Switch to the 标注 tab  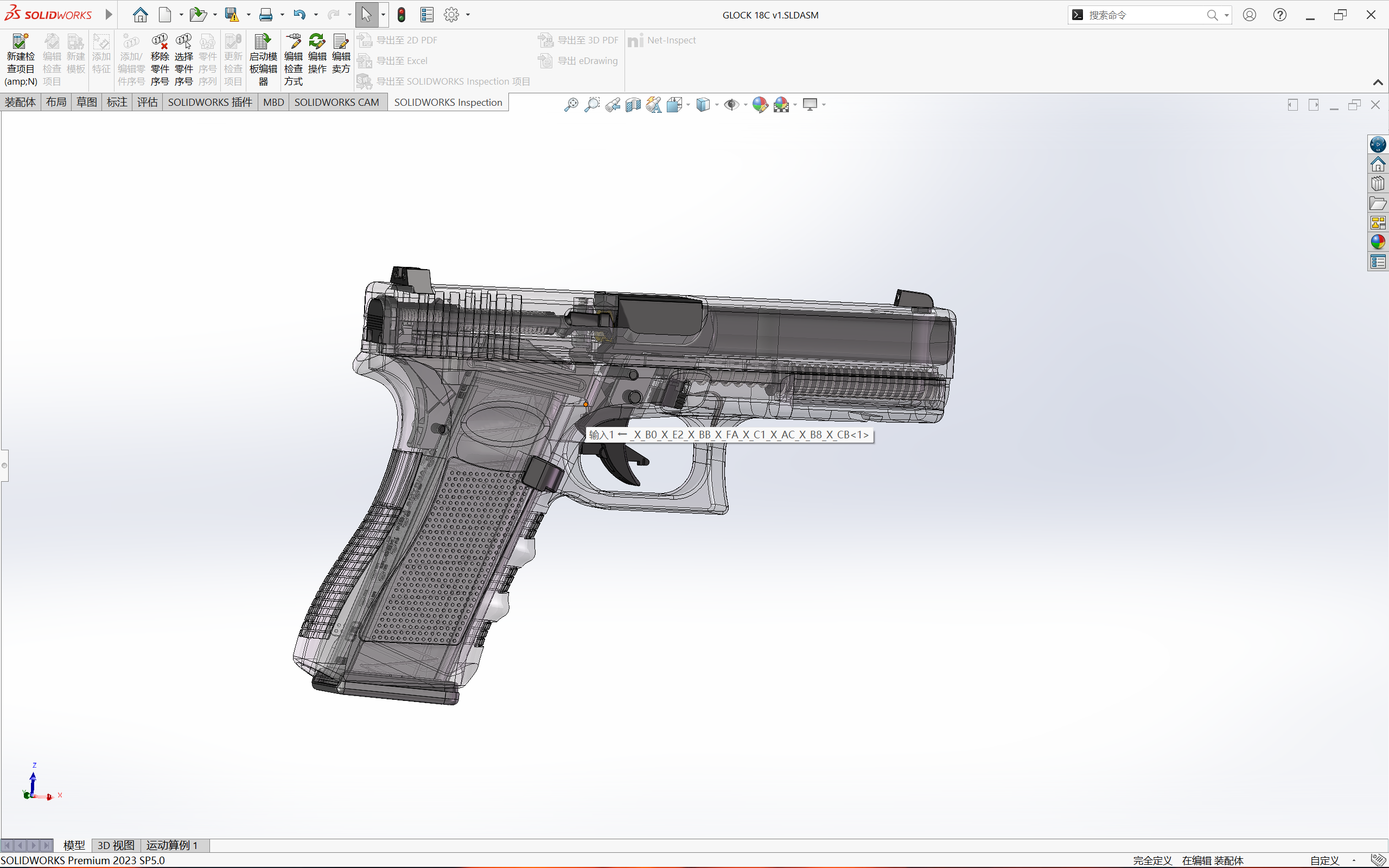[x=117, y=102]
